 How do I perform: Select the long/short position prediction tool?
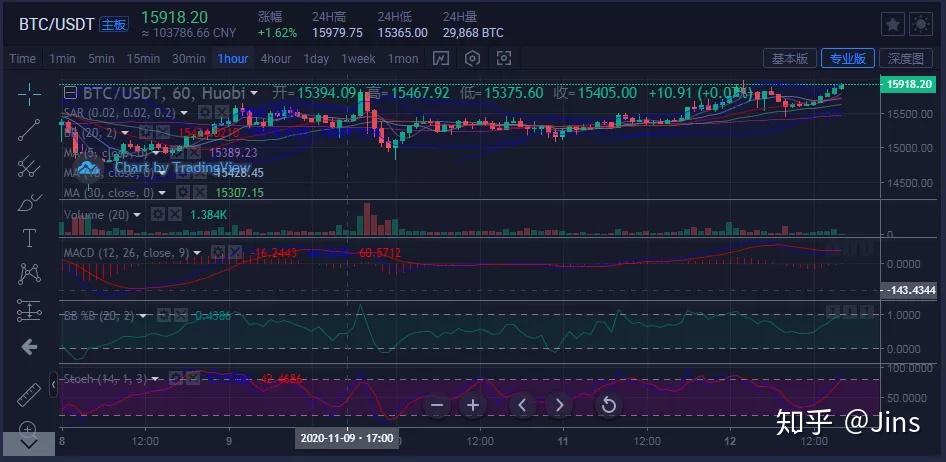pyautogui.click(x=29, y=310)
